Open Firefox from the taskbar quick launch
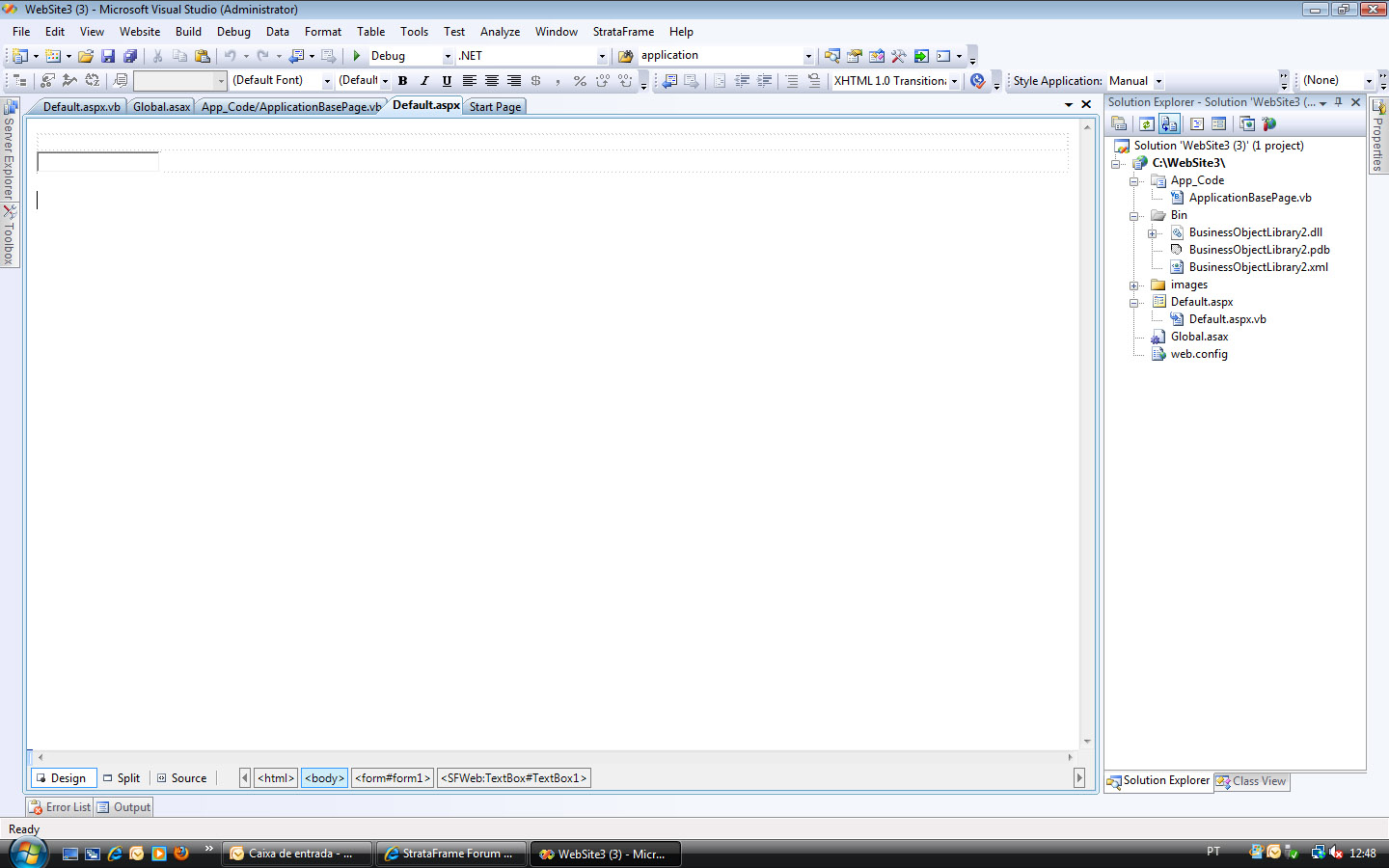 click(x=181, y=854)
